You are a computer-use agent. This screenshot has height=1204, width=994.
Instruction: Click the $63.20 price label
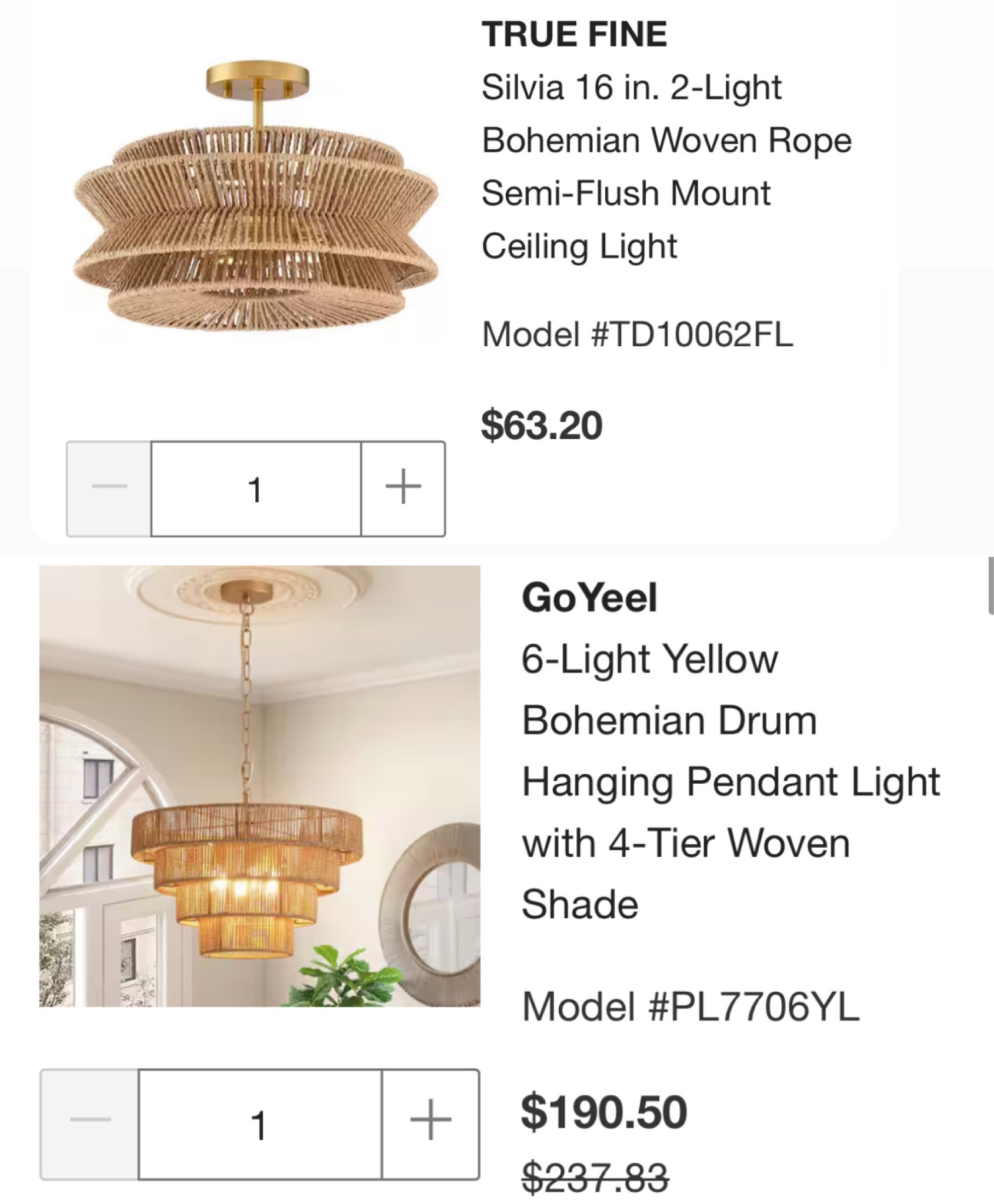coord(541,422)
